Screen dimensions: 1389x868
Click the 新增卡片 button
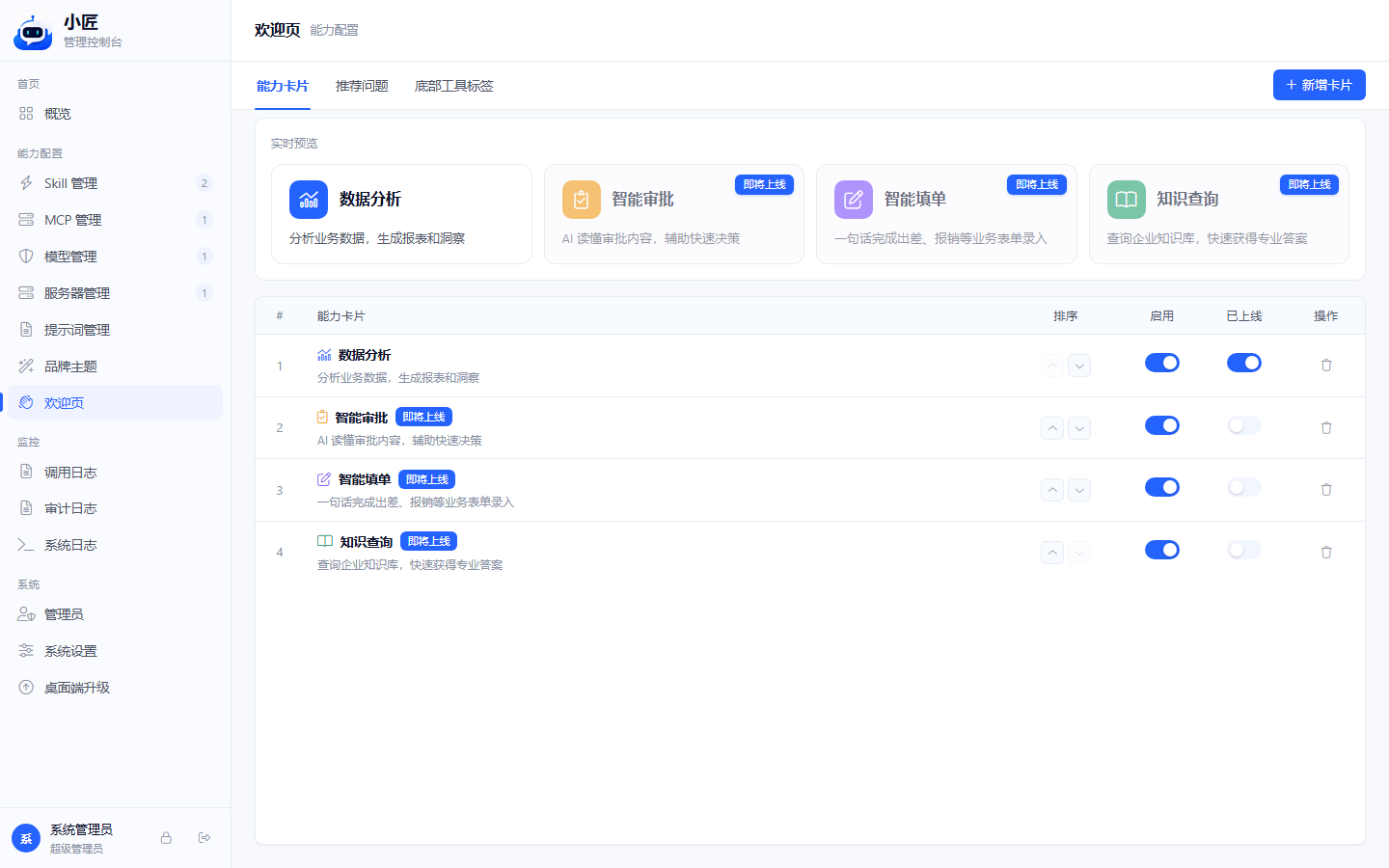[1320, 85]
